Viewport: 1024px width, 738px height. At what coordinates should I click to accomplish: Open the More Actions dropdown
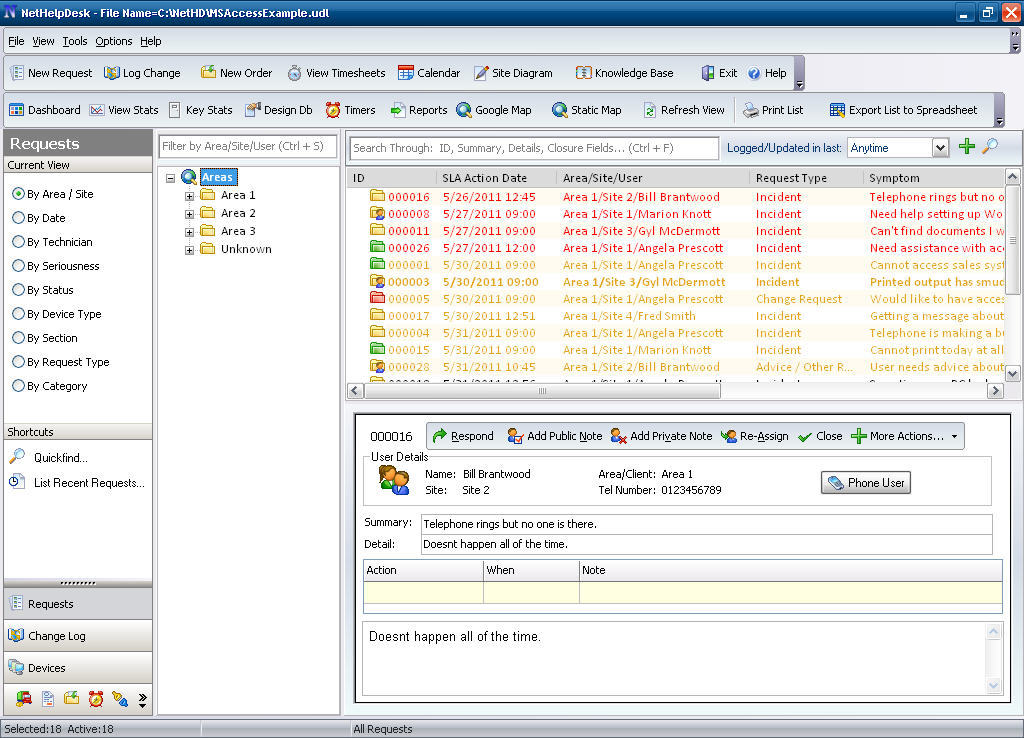click(x=906, y=436)
